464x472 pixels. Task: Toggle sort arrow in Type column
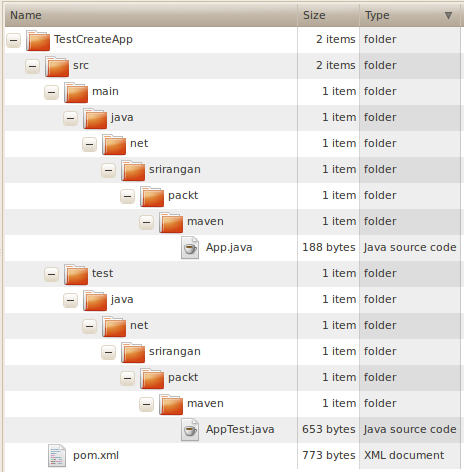coord(448,15)
